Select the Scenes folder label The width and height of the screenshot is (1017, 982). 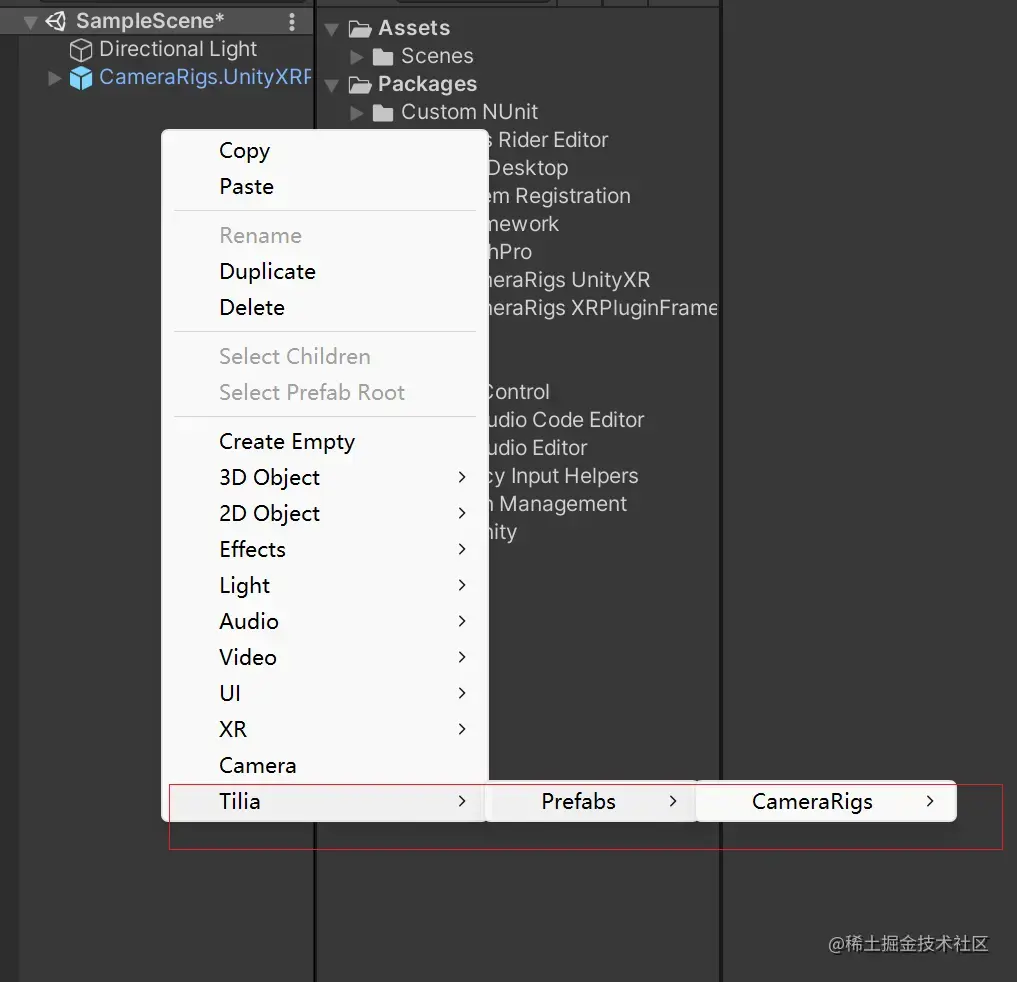coord(437,56)
